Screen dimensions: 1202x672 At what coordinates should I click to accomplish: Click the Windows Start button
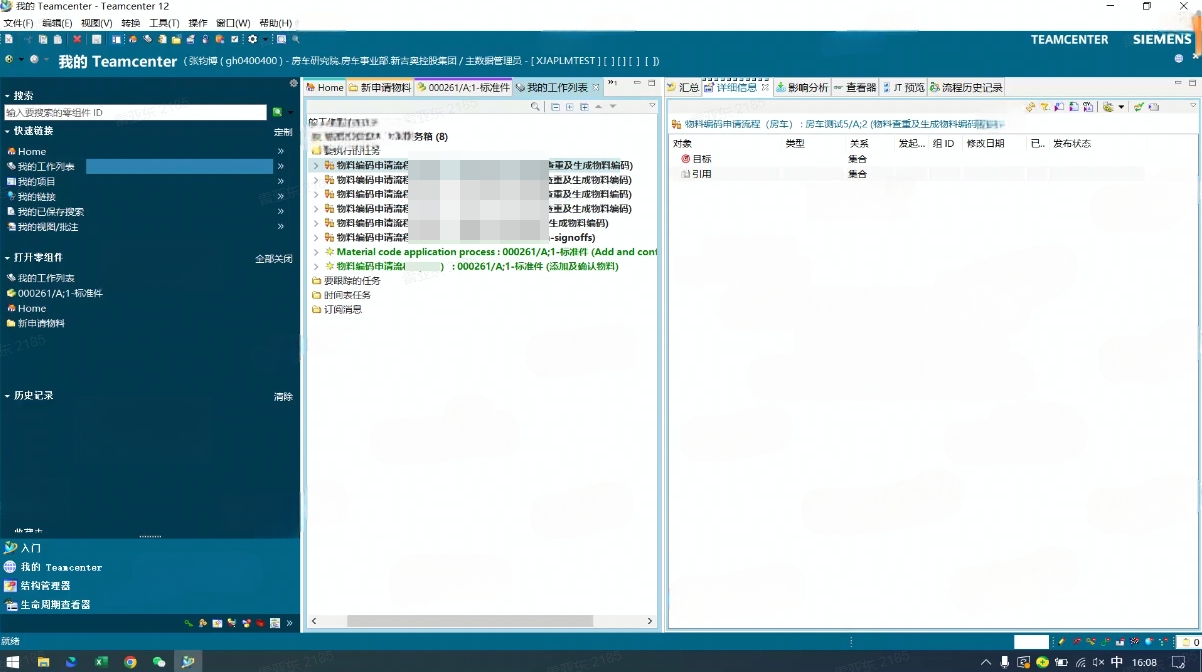(x=14, y=662)
